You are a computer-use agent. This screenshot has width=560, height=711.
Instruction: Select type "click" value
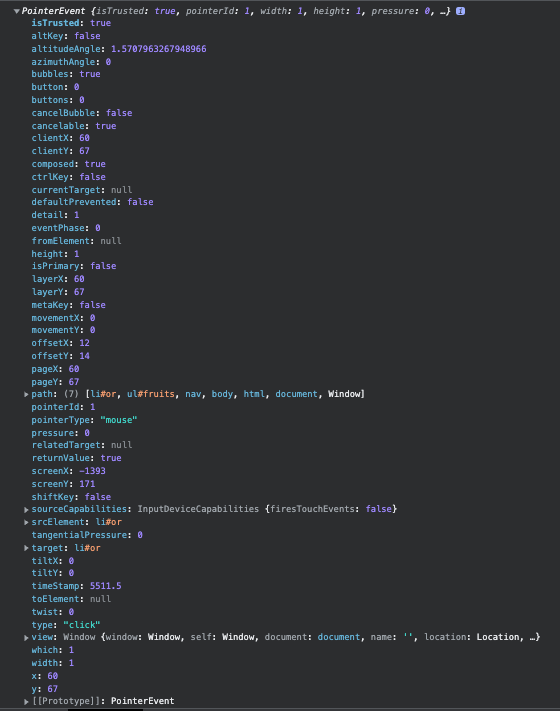(82, 625)
